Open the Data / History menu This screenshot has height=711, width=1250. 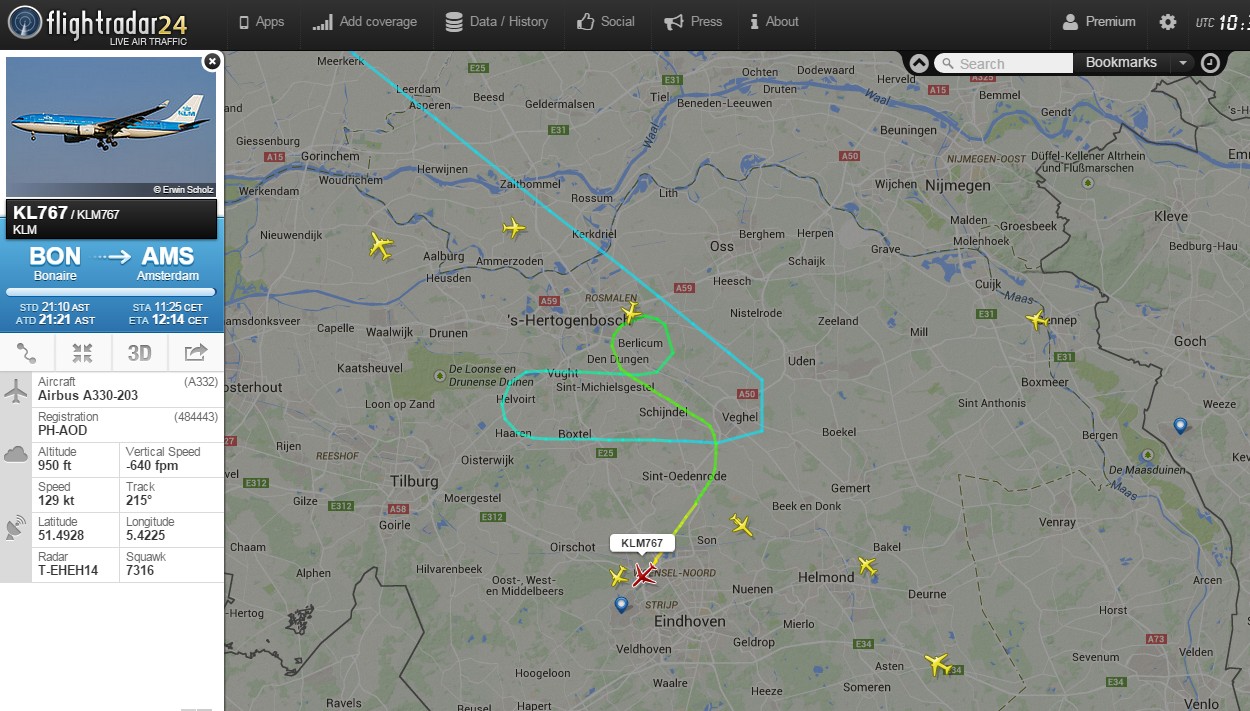coord(496,22)
